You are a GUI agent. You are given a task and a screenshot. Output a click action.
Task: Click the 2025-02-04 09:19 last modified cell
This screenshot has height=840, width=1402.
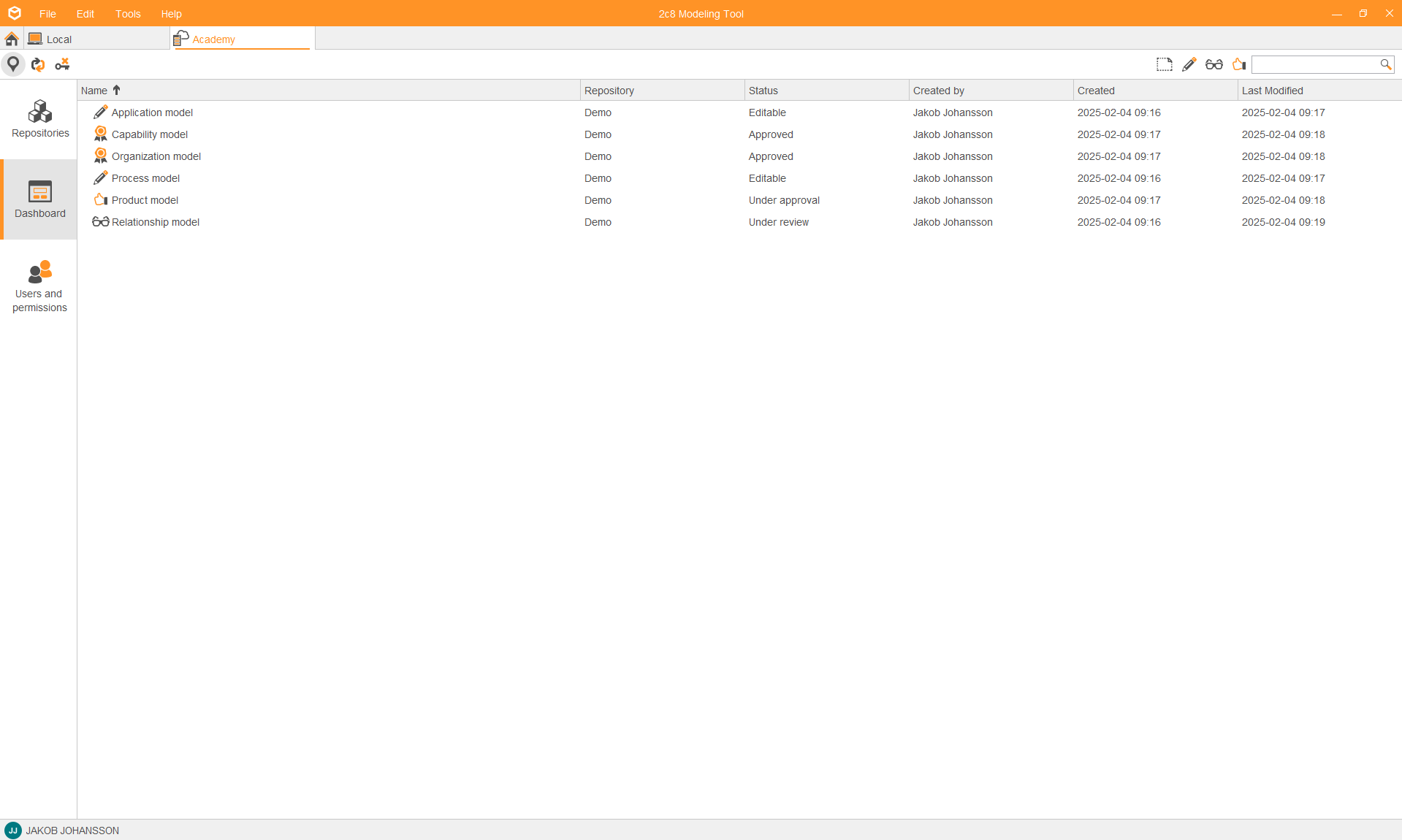1283,222
